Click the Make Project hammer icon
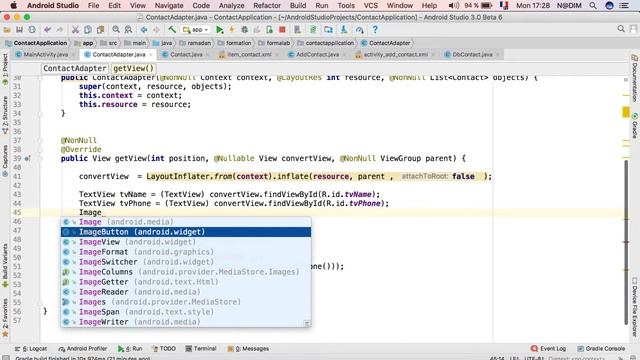This screenshot has width=640, height=360. coord(172,30)
